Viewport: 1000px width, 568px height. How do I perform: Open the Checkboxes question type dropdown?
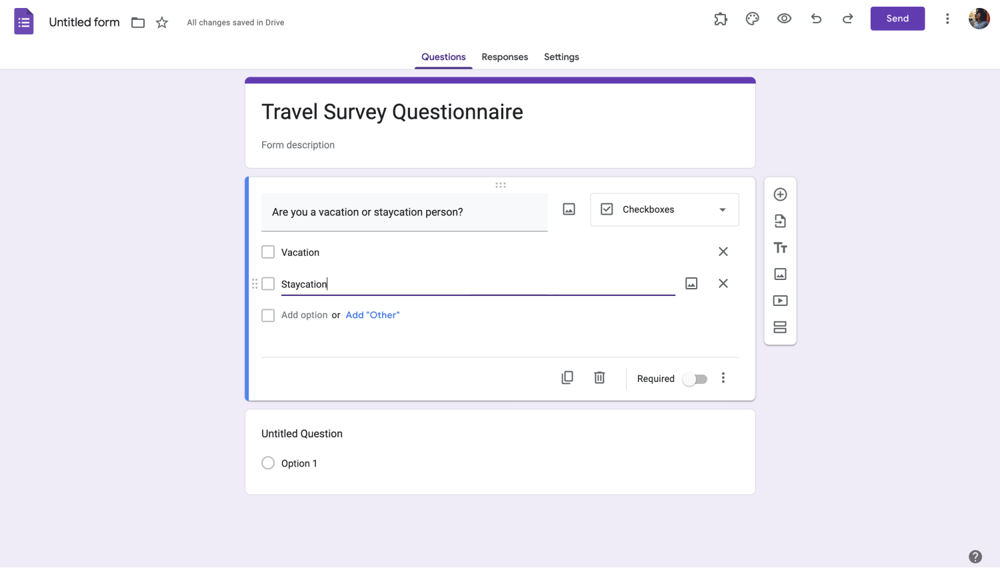664,210
